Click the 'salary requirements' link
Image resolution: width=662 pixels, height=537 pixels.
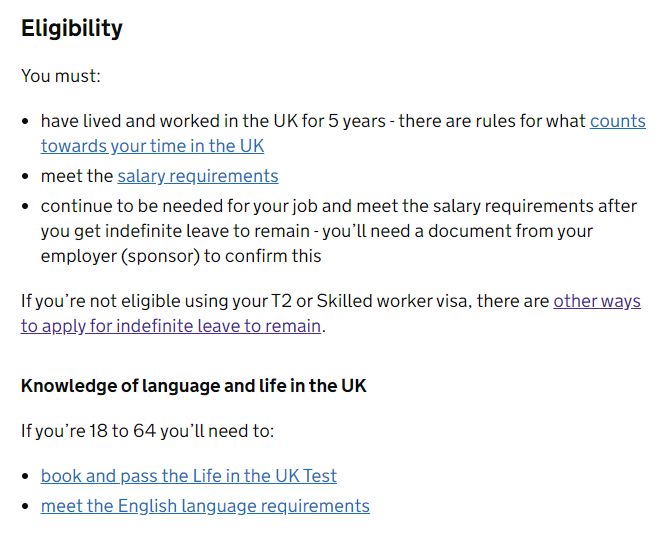[198, 176]
